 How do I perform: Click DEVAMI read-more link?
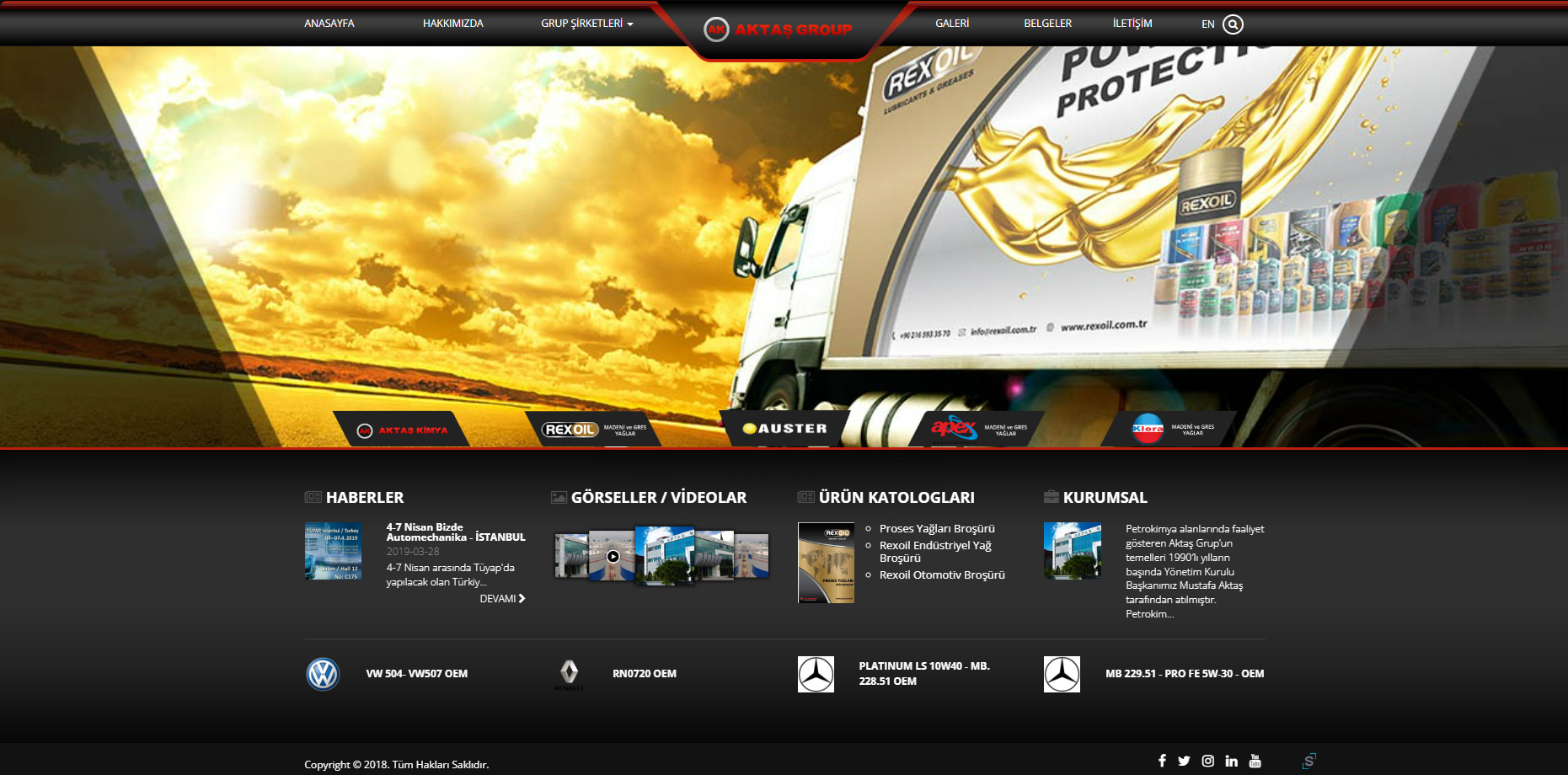tap(503, 599)
